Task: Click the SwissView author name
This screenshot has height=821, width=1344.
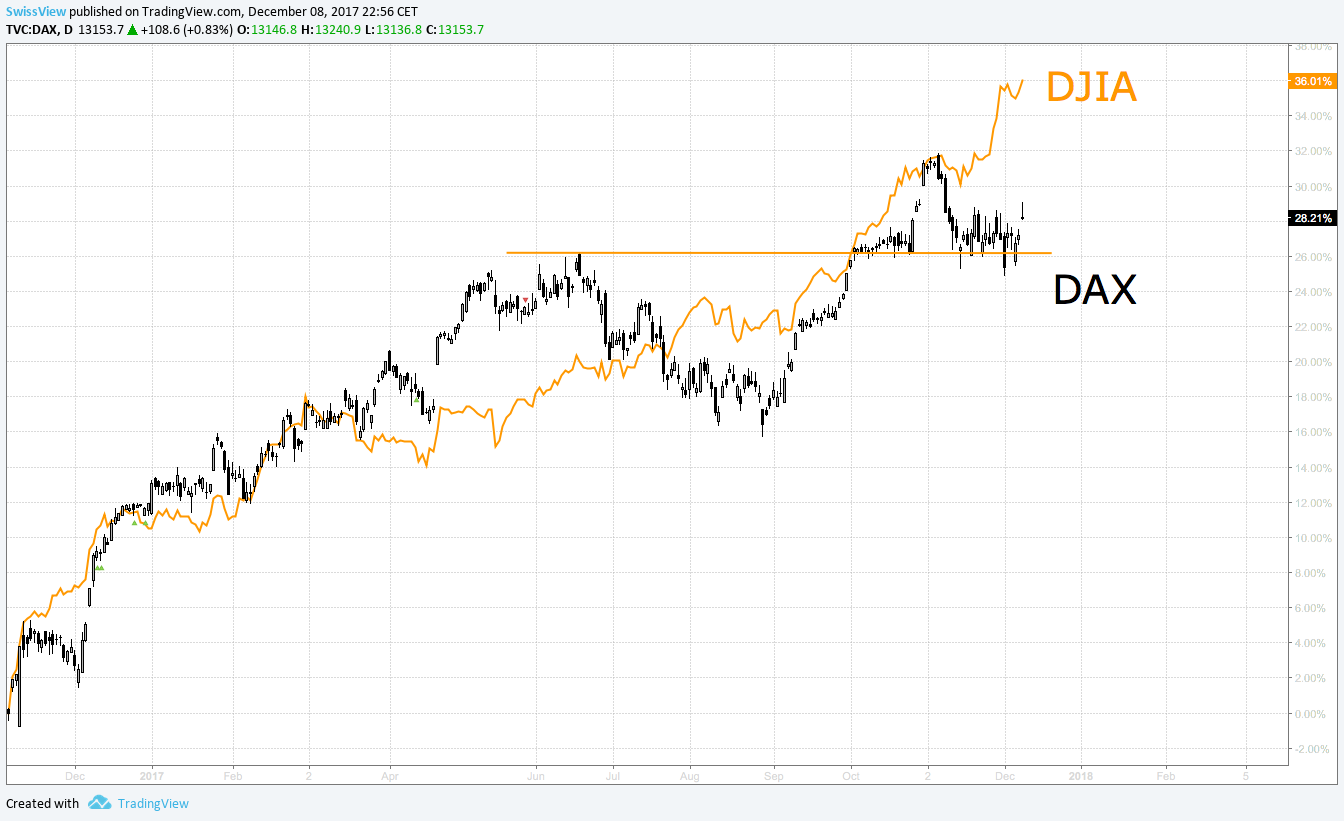Action: [36, 12]
